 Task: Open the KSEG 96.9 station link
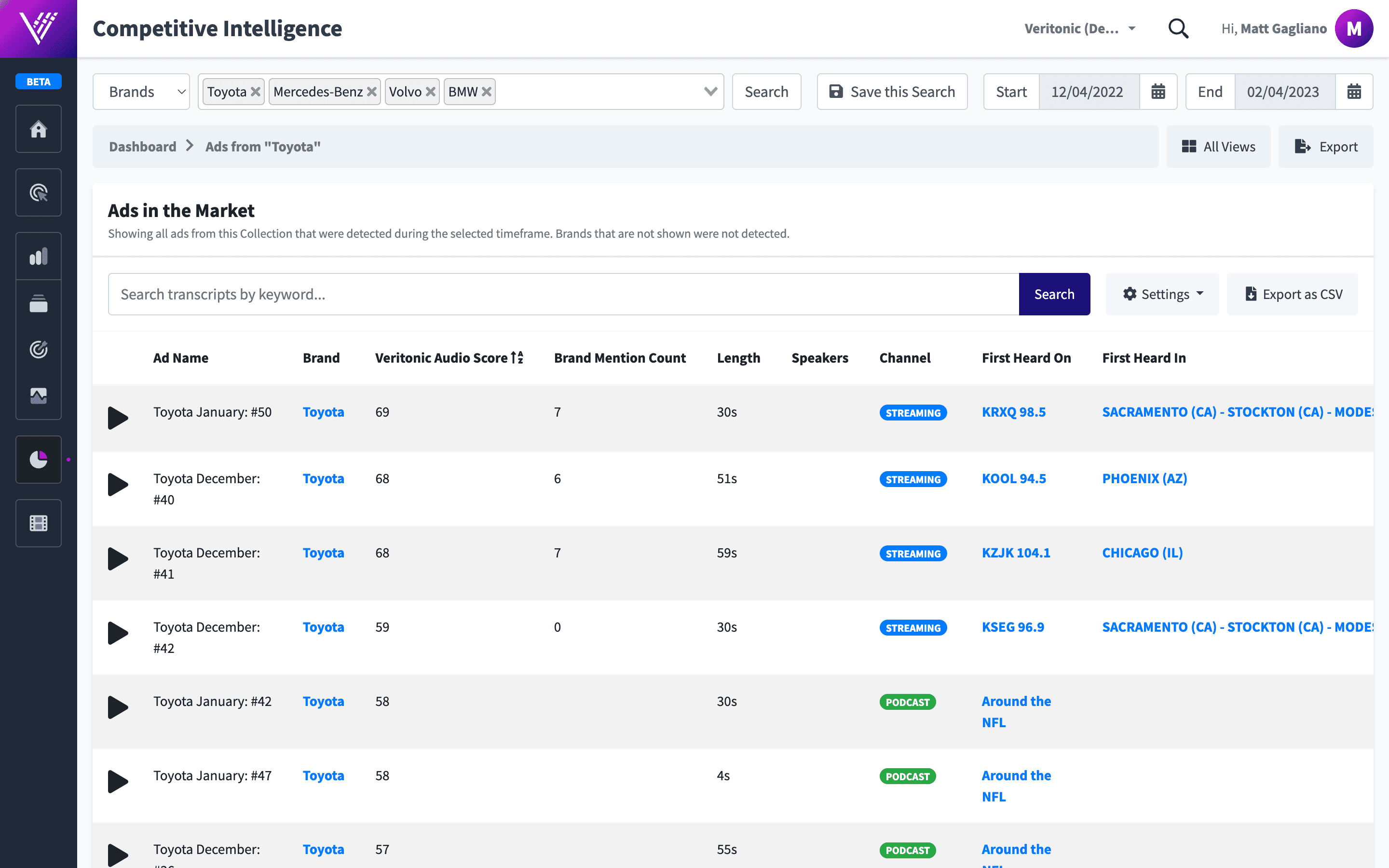pos(1013,627)
